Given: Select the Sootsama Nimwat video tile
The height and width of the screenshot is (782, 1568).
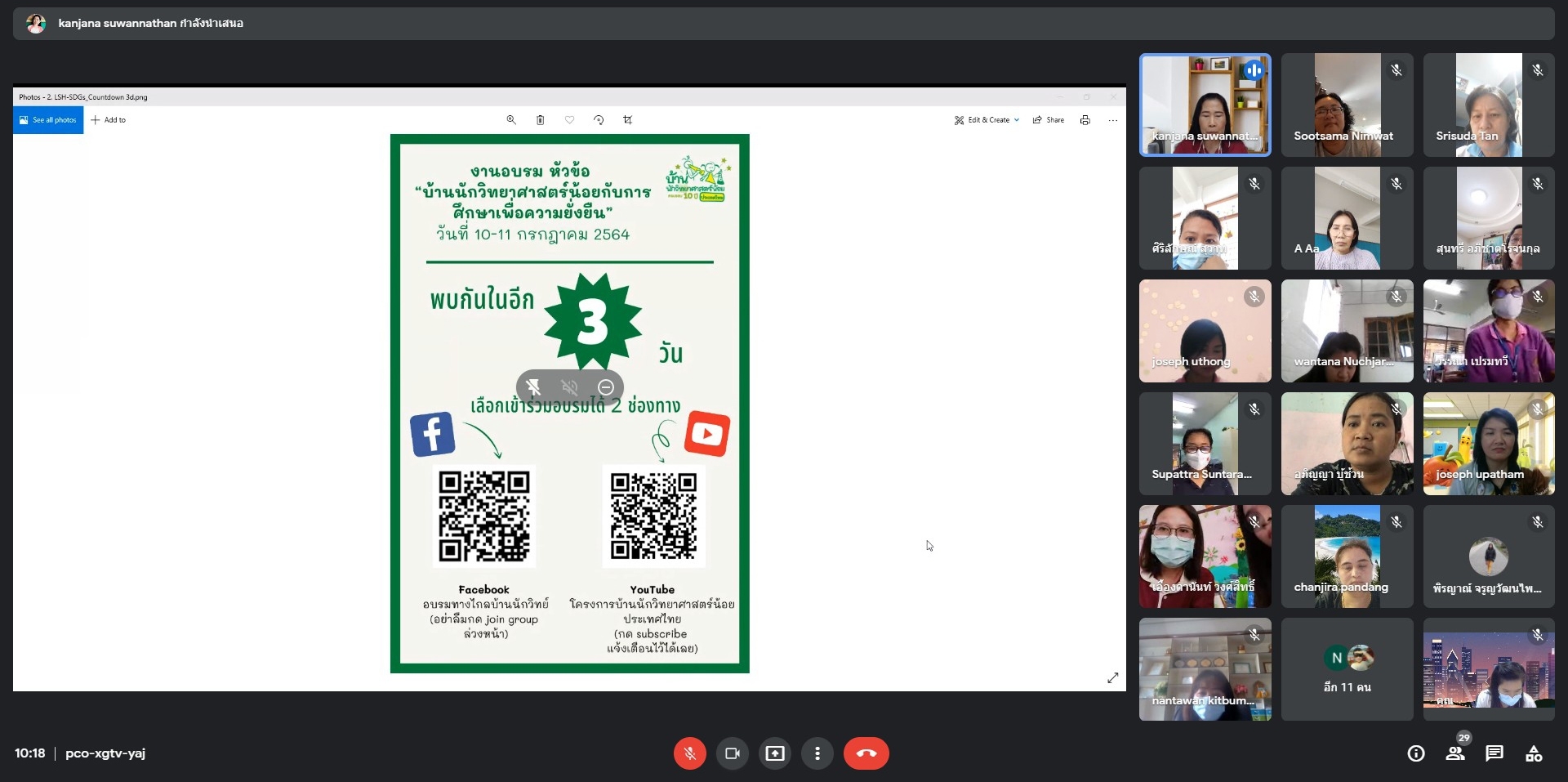Looking at the screenshot, I should click(x=1347, y=105).
